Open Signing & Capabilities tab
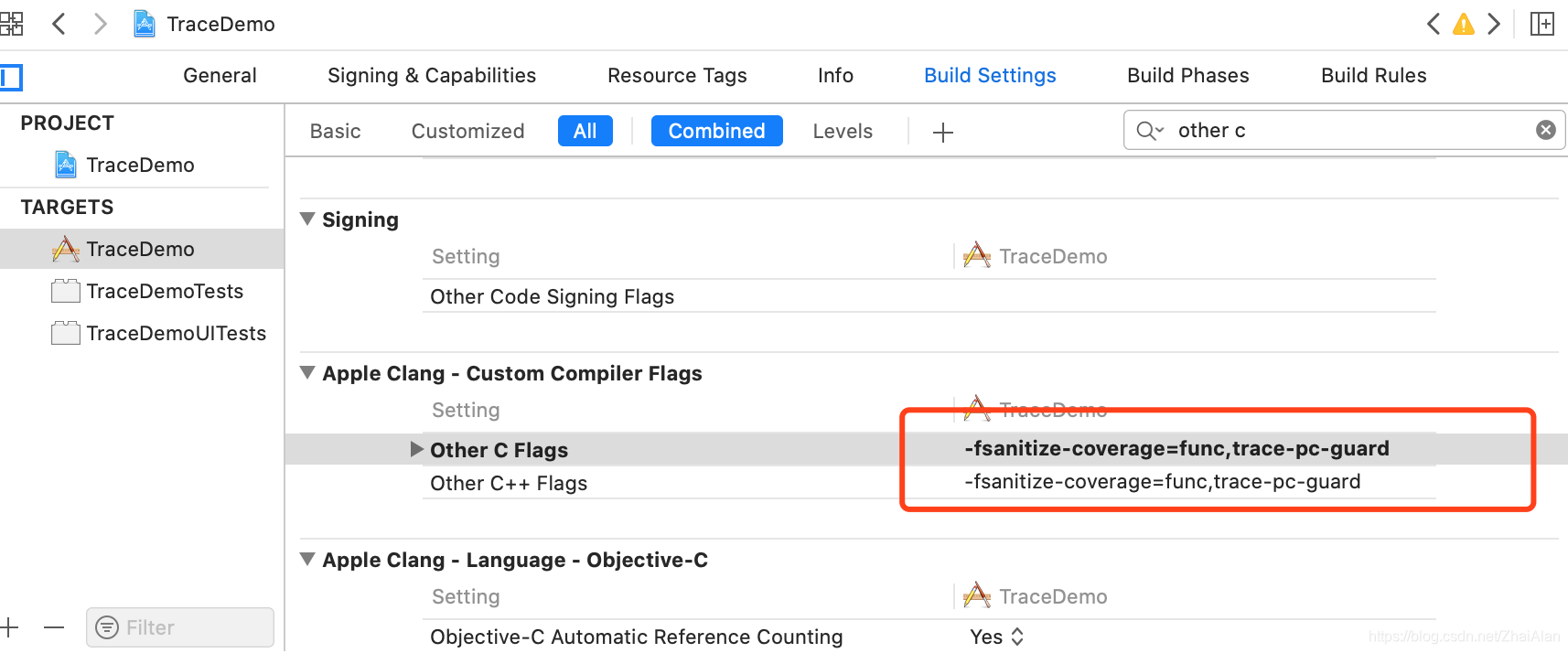This screenshot has height=653, width=1568. (432, 76)
